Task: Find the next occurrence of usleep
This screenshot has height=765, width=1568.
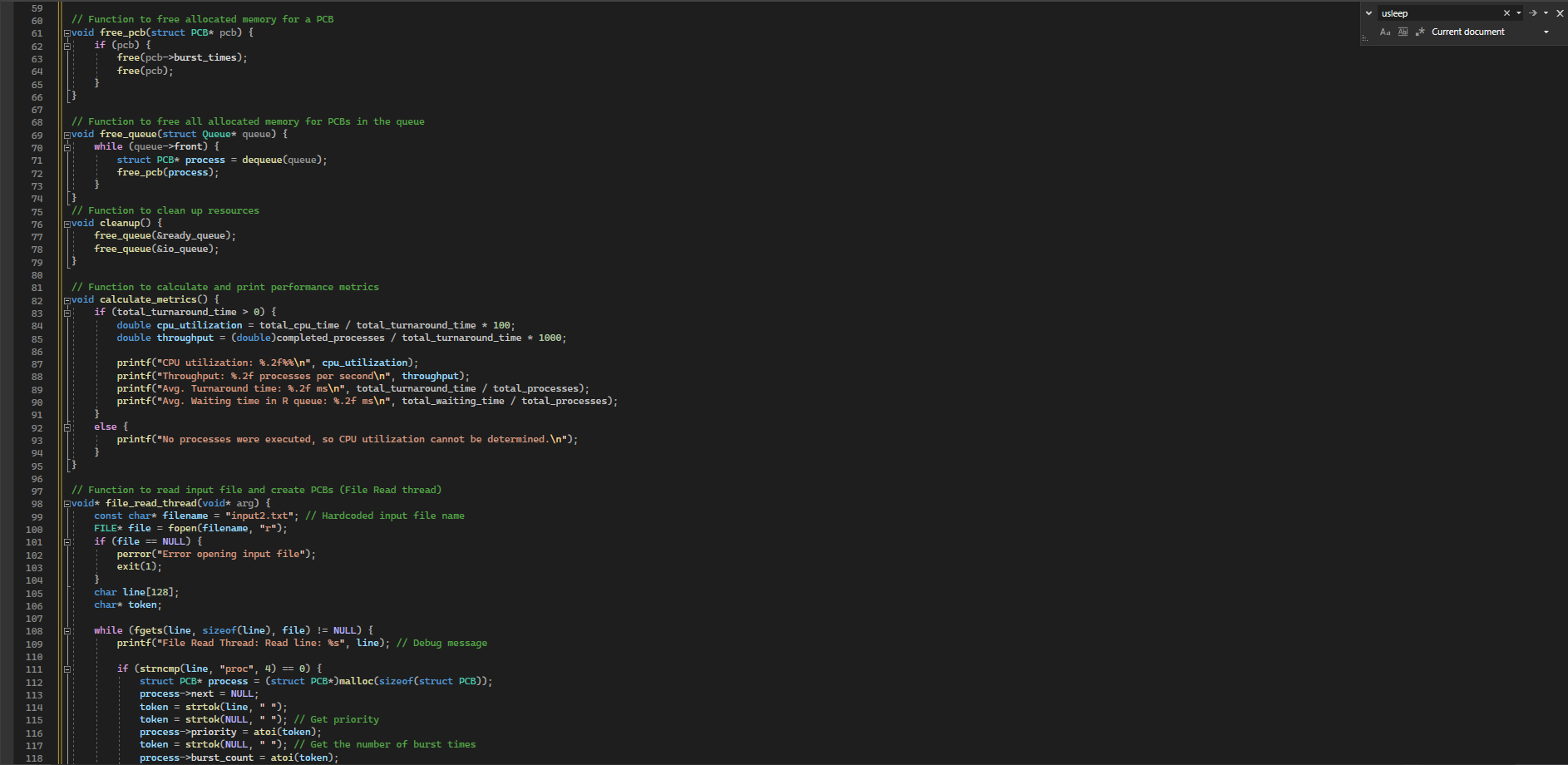Action: click(1533, 12)
